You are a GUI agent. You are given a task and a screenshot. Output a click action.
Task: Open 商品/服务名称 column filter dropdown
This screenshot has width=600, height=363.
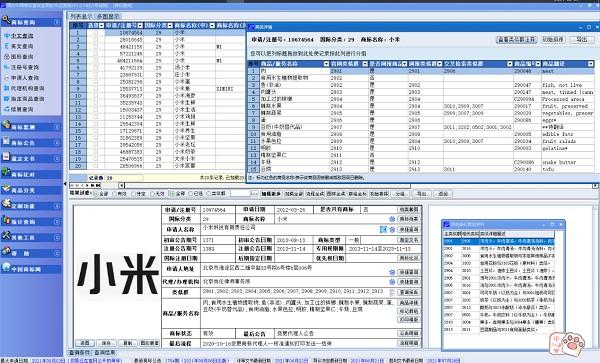click(x=326, y=64)
